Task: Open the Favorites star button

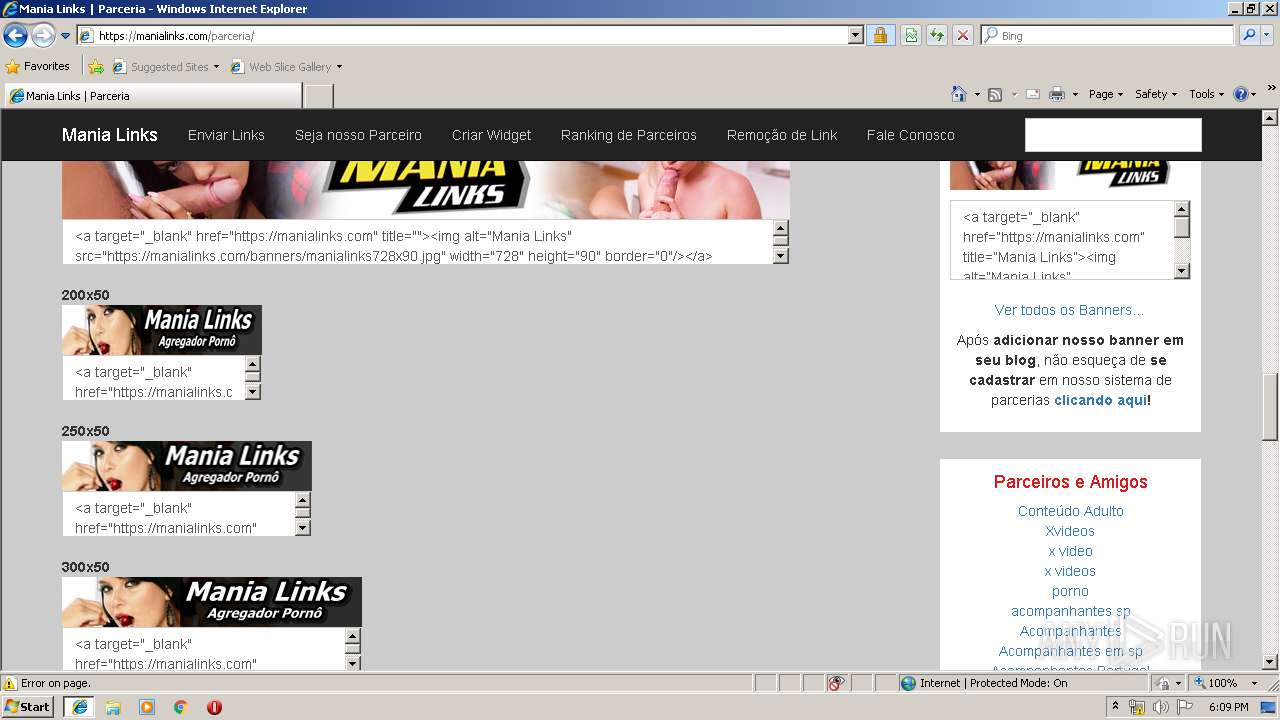Action: coord(37,67)
